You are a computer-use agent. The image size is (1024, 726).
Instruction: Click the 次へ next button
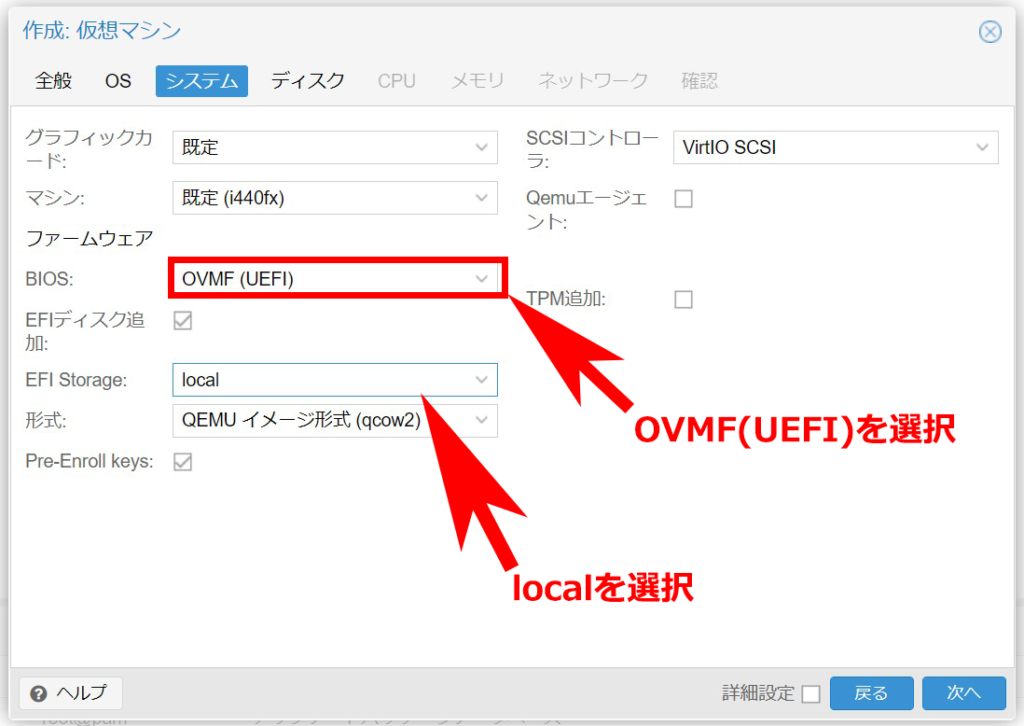pos(964,693)
